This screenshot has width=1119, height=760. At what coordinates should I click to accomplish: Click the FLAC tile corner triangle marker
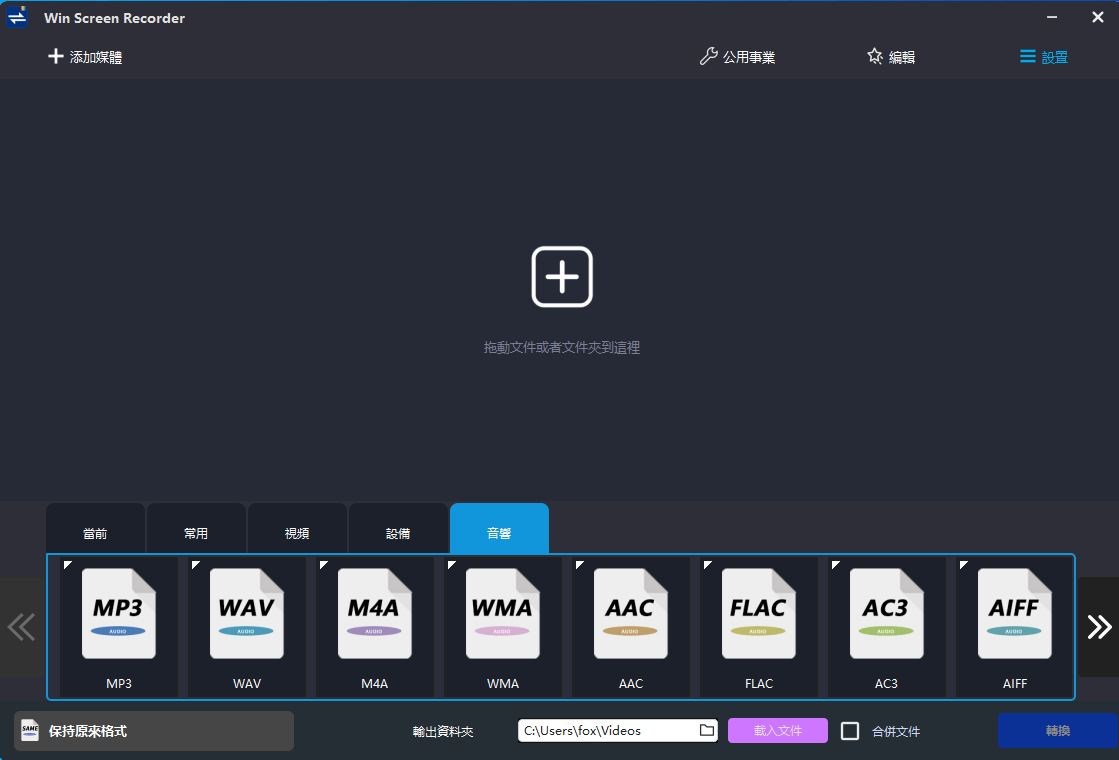(x=707, y=564)
